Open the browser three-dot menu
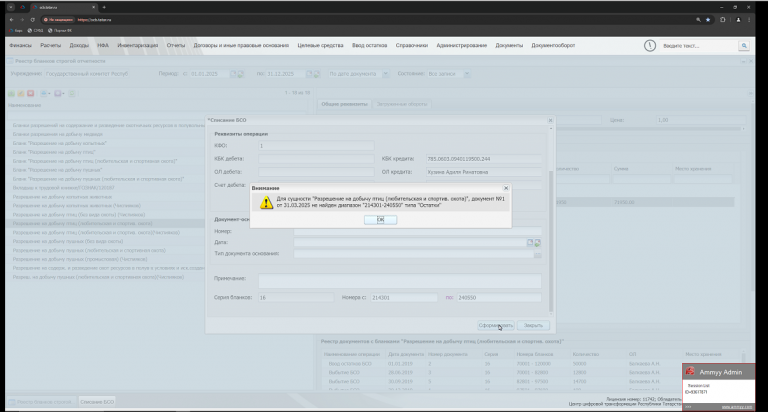768x412 pixels. coord(749,20)
